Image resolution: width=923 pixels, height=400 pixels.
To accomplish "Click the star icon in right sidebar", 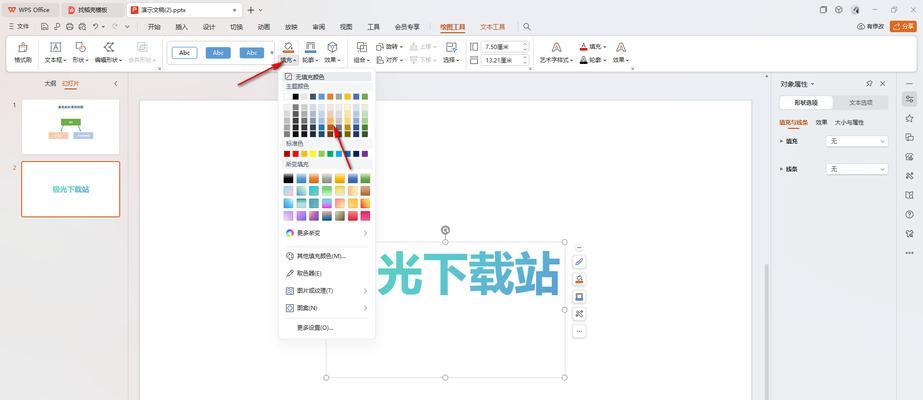I will [x=909, y=118].
